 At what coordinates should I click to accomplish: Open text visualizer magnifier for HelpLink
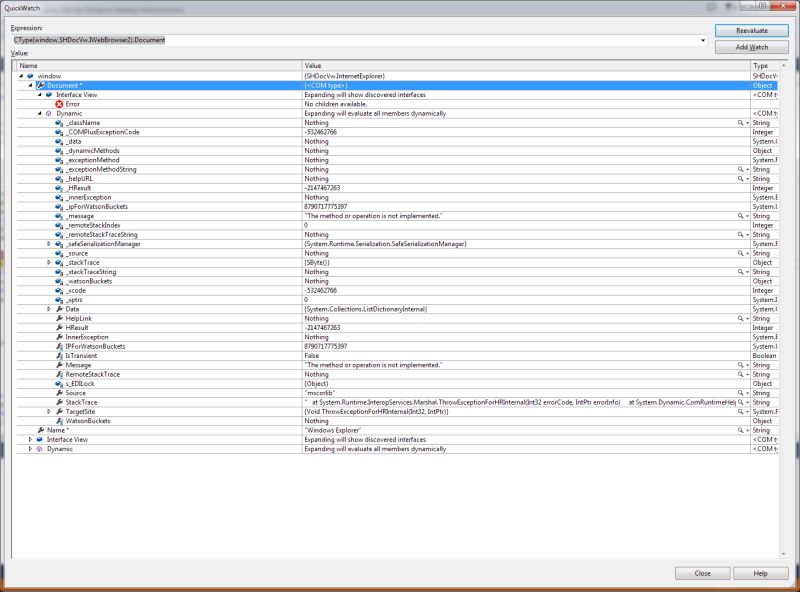click(x=740, y=318)
